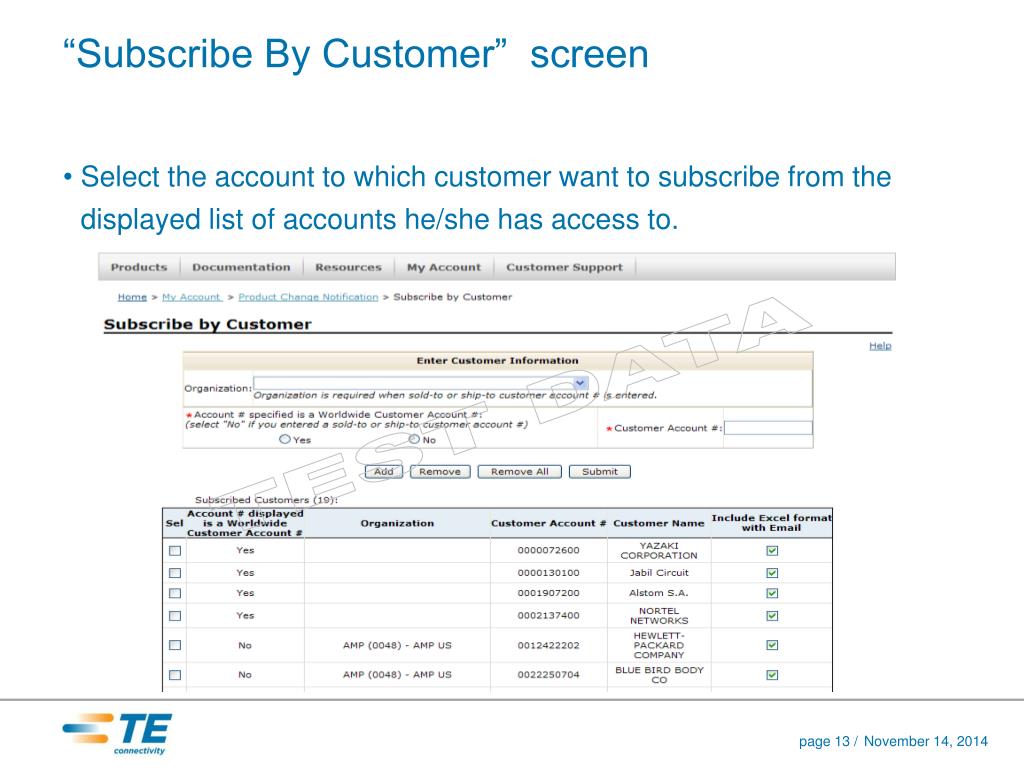Click the Add button

point(384,472)
